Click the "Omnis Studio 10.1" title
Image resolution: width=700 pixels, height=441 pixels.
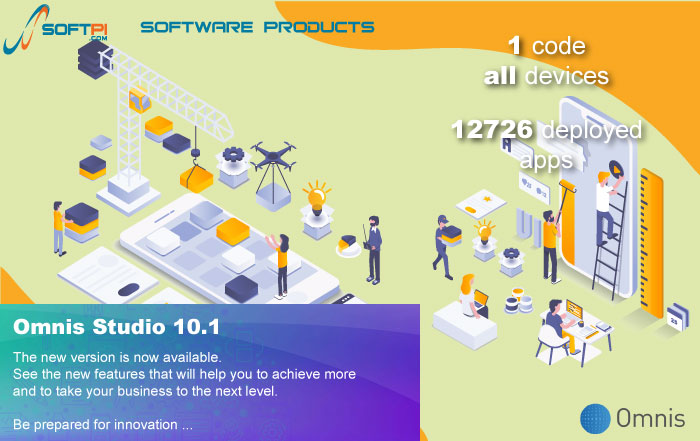117,327
